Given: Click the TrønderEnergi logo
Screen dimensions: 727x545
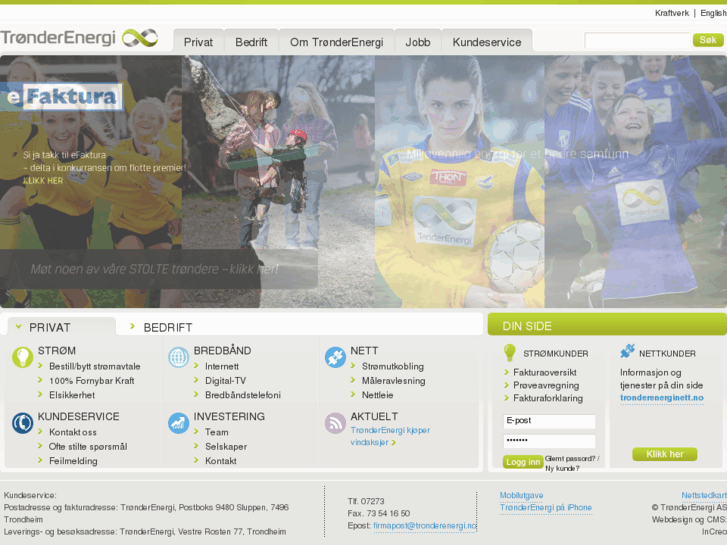Looking at the screenshot, I should (x=79, y=38).
